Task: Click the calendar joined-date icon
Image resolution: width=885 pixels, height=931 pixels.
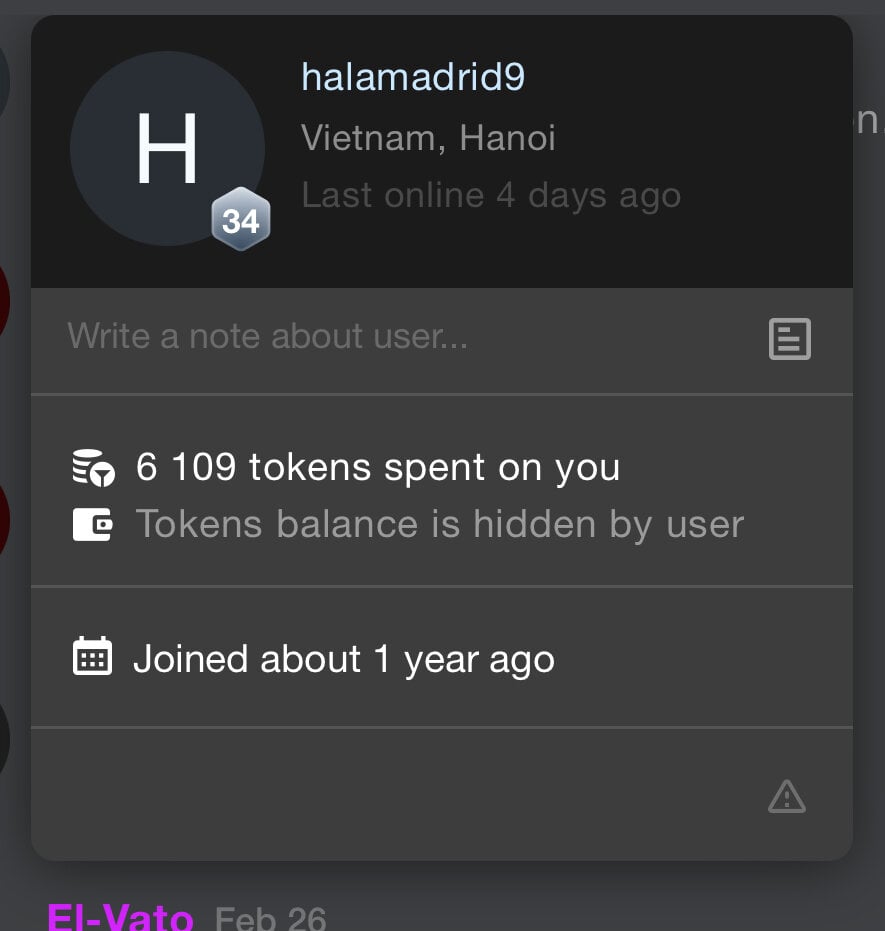Action: pos(93,657)
